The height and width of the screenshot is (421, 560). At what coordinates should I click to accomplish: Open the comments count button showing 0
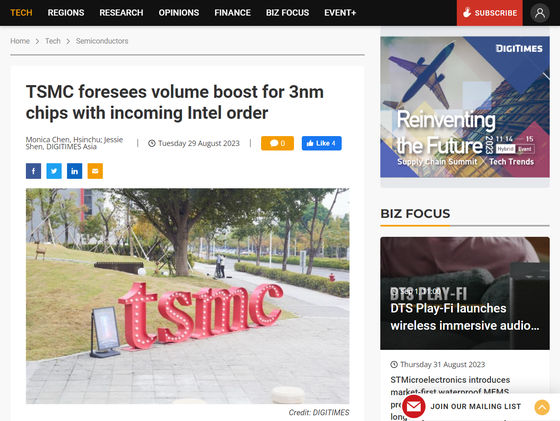pyautogui.click(x=277, y=143)
